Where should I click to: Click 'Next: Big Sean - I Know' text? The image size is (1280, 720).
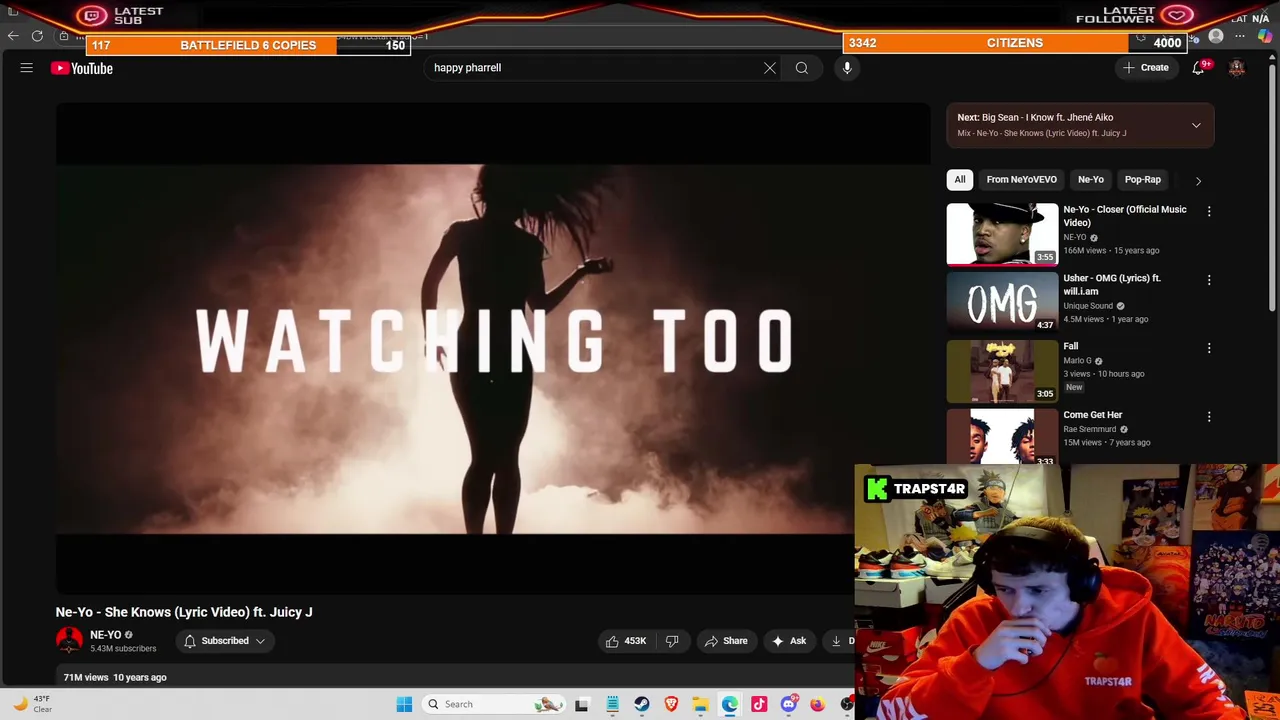coord(1035,117)
